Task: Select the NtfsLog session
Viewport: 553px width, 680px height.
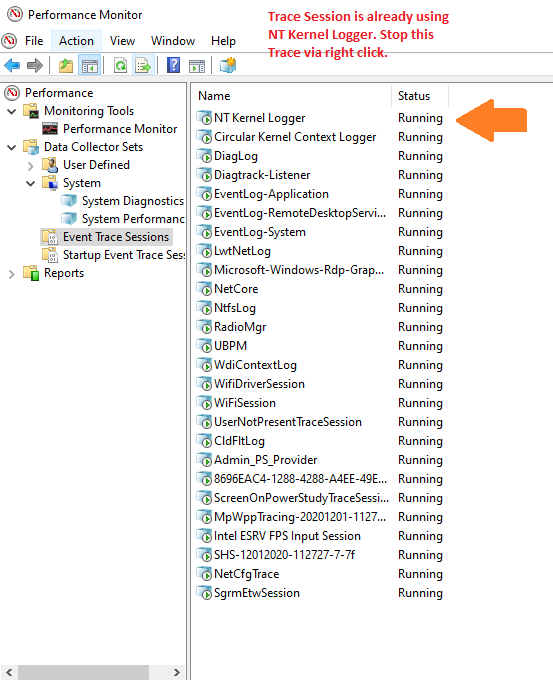Action: (x=235, y=308)
